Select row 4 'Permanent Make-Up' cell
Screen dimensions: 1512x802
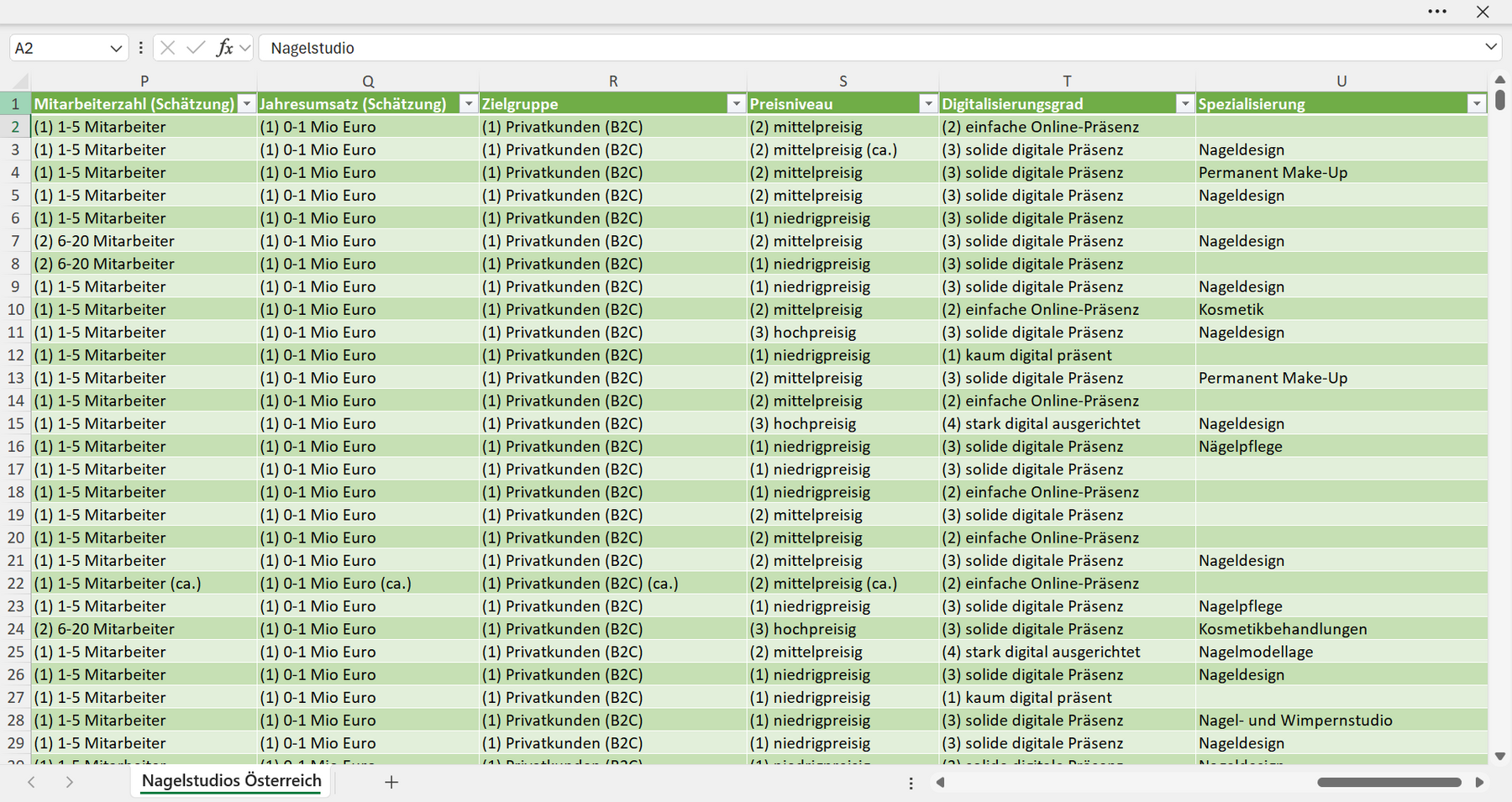pyautogui.click(x=1341, y=172)
